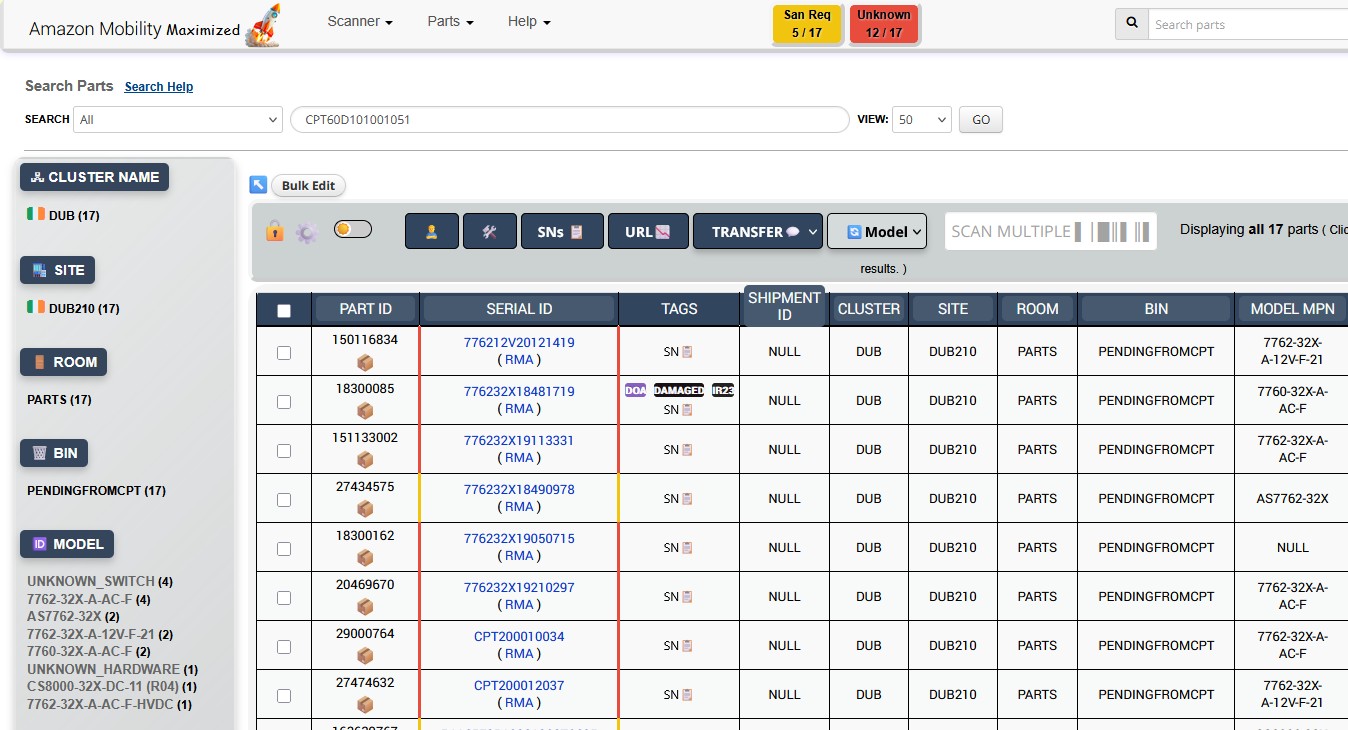The height and width of the screenshot is (730, 1348).
Task: Click the search magnifier icon top right
Action: click(x=1130, y=22)
